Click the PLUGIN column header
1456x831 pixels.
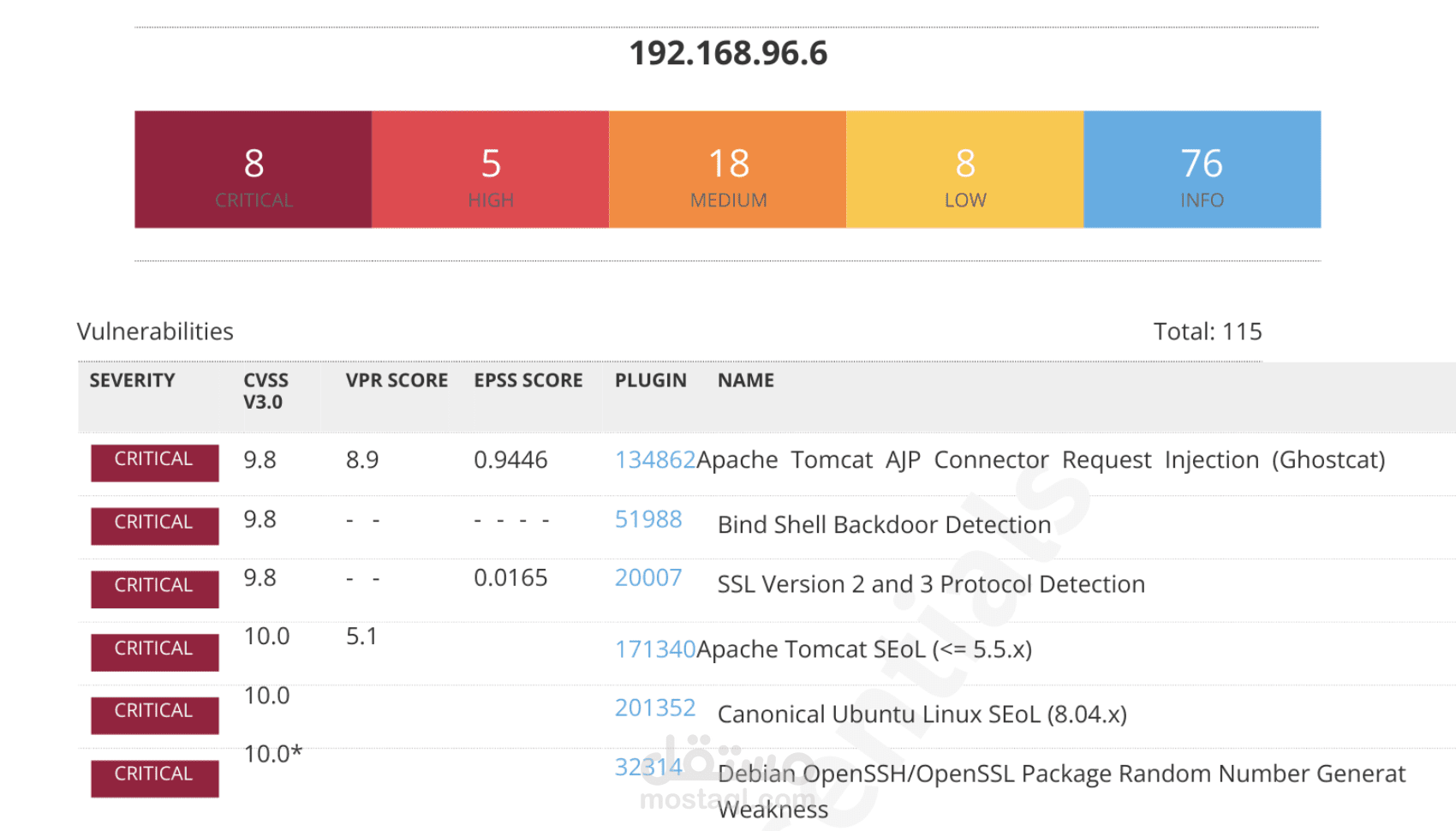coord(651,380)
